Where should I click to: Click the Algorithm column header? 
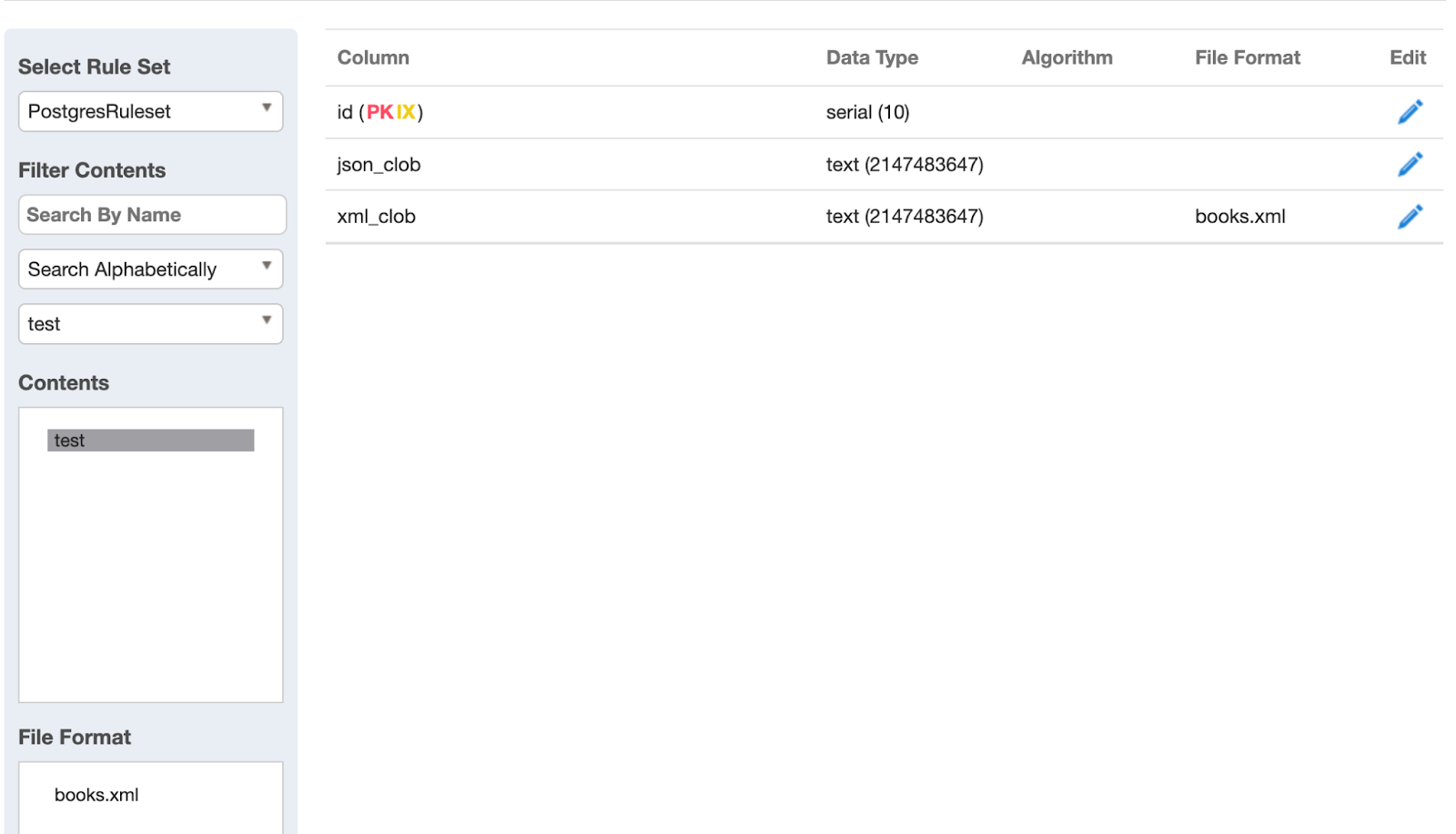tap(1067, 57)
